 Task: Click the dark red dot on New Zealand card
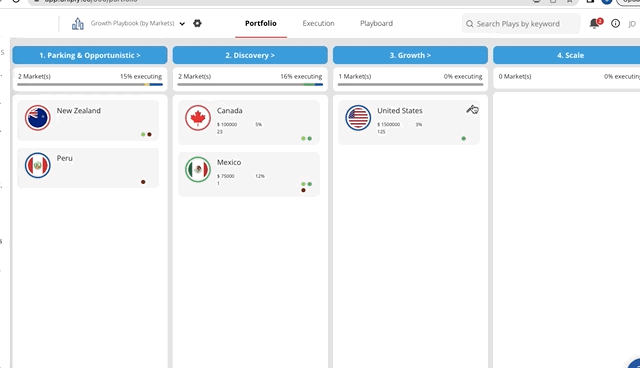(149, 134)
